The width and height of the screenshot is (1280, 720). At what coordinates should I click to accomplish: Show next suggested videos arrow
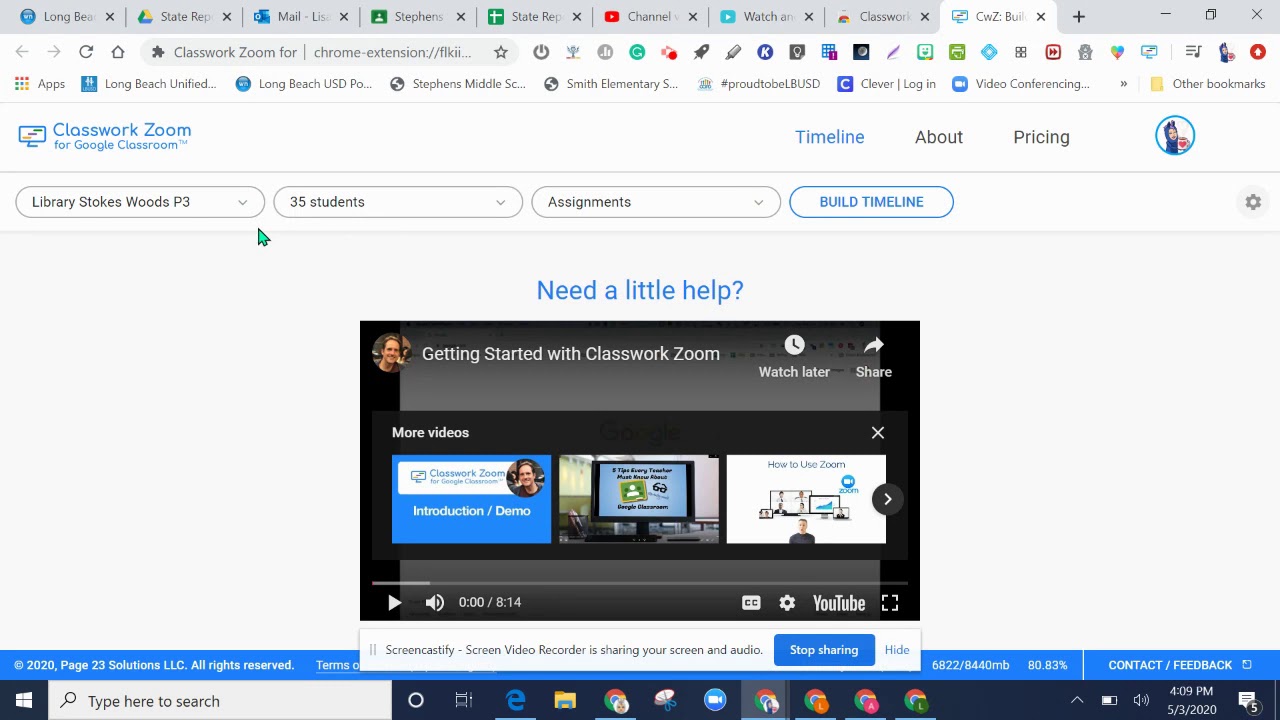click(x=887, y=499)
